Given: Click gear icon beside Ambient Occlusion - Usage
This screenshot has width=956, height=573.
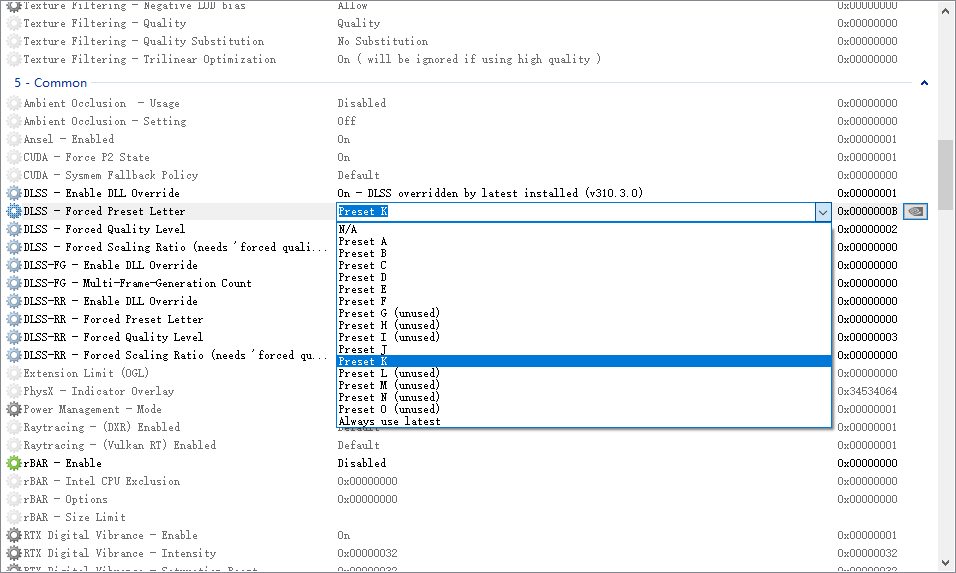Looking at the screenshot, I should (14, 103).
